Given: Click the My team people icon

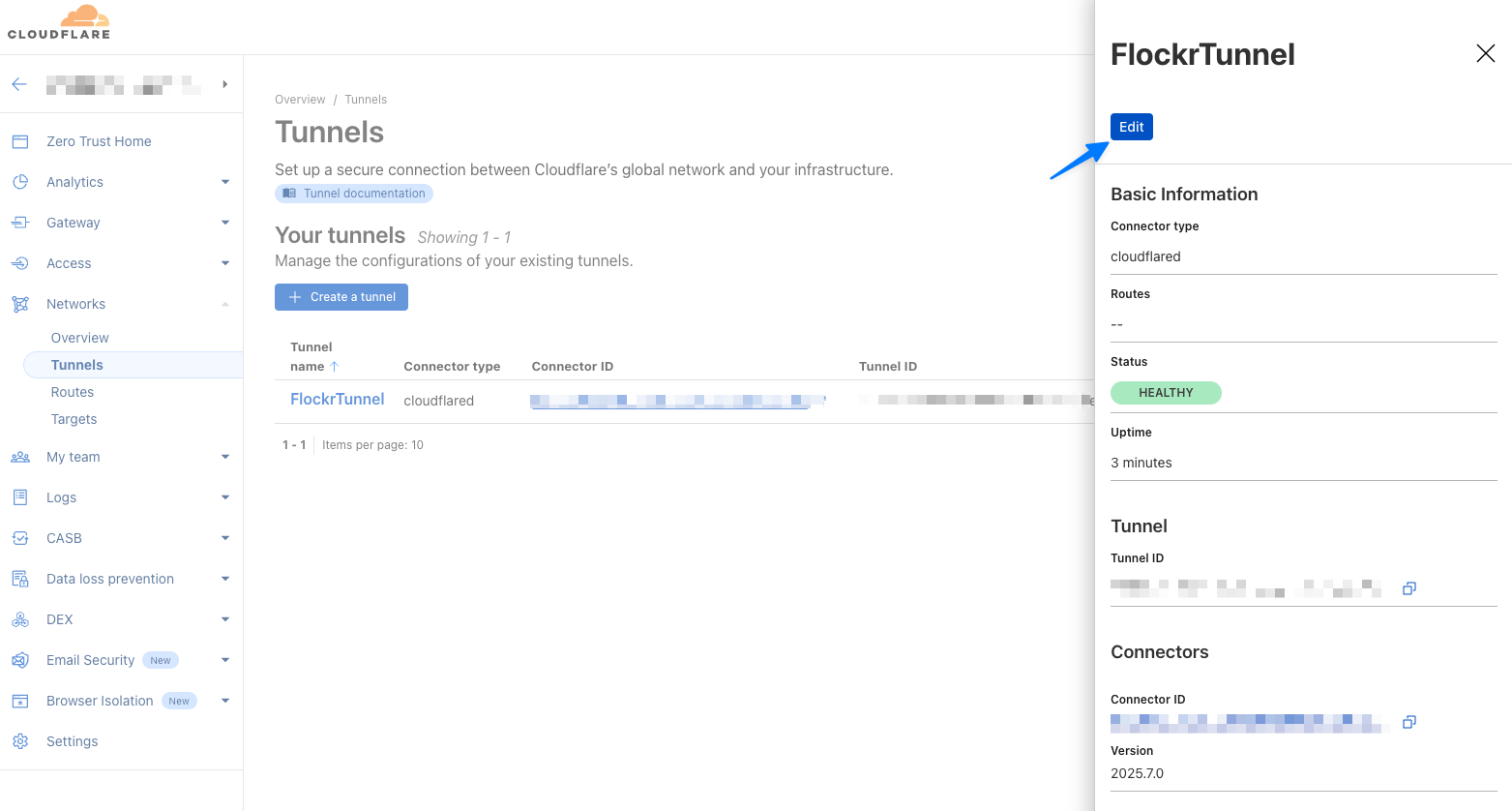Looking at the screenshot, I should (x=20, y=457).
